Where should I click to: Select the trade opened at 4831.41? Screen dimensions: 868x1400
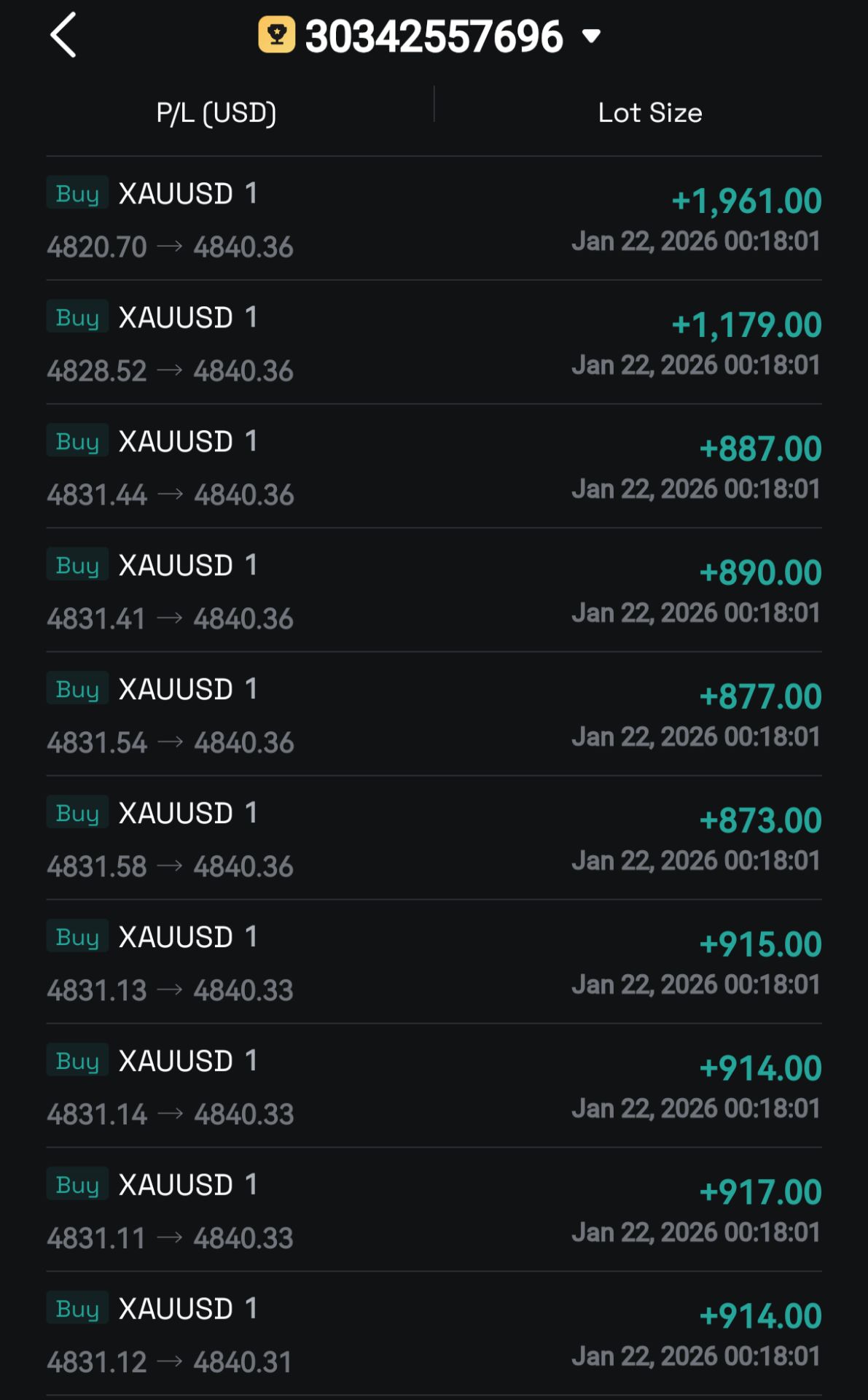[x=96, y=619]
